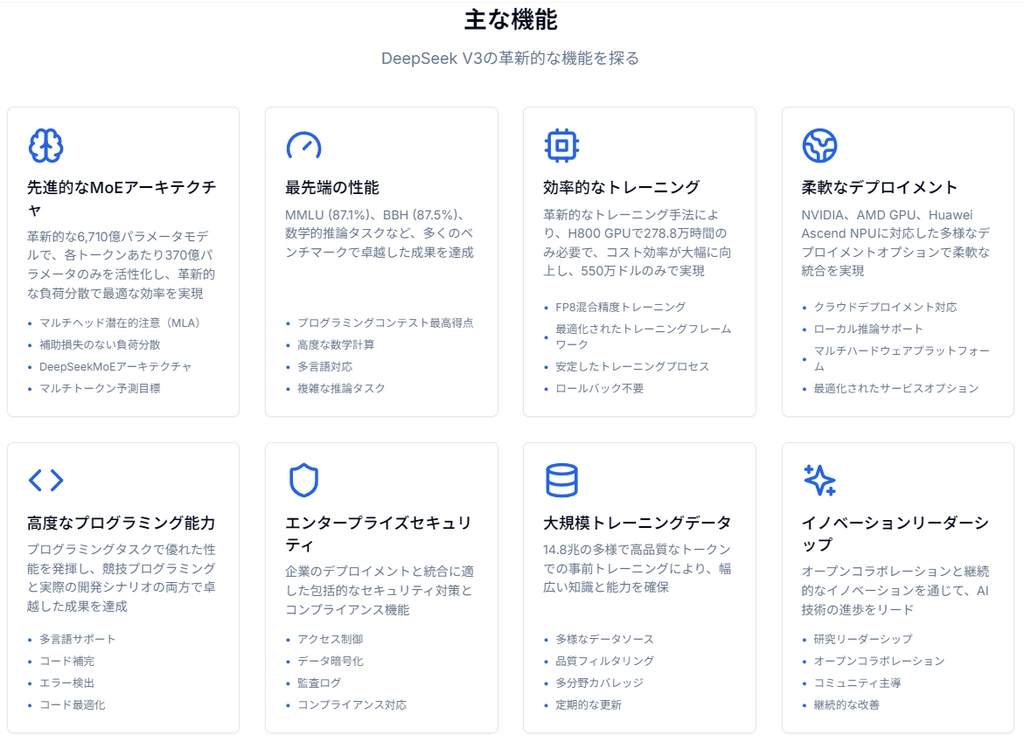
Task: Click bullet 多分野カバレッジ
Action: [x=599, y=683]
